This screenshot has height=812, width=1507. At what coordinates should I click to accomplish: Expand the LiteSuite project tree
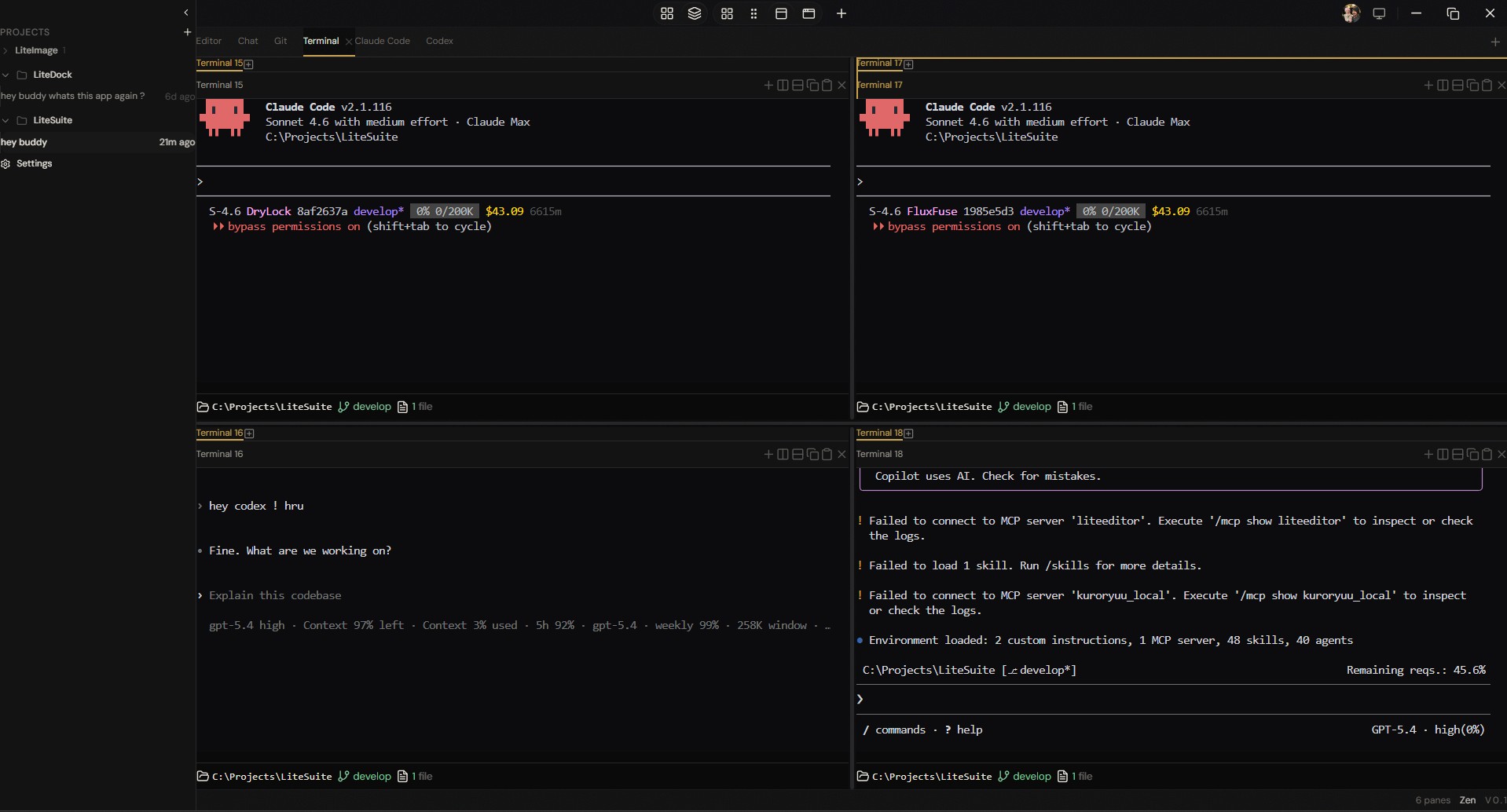pos(5,120)
